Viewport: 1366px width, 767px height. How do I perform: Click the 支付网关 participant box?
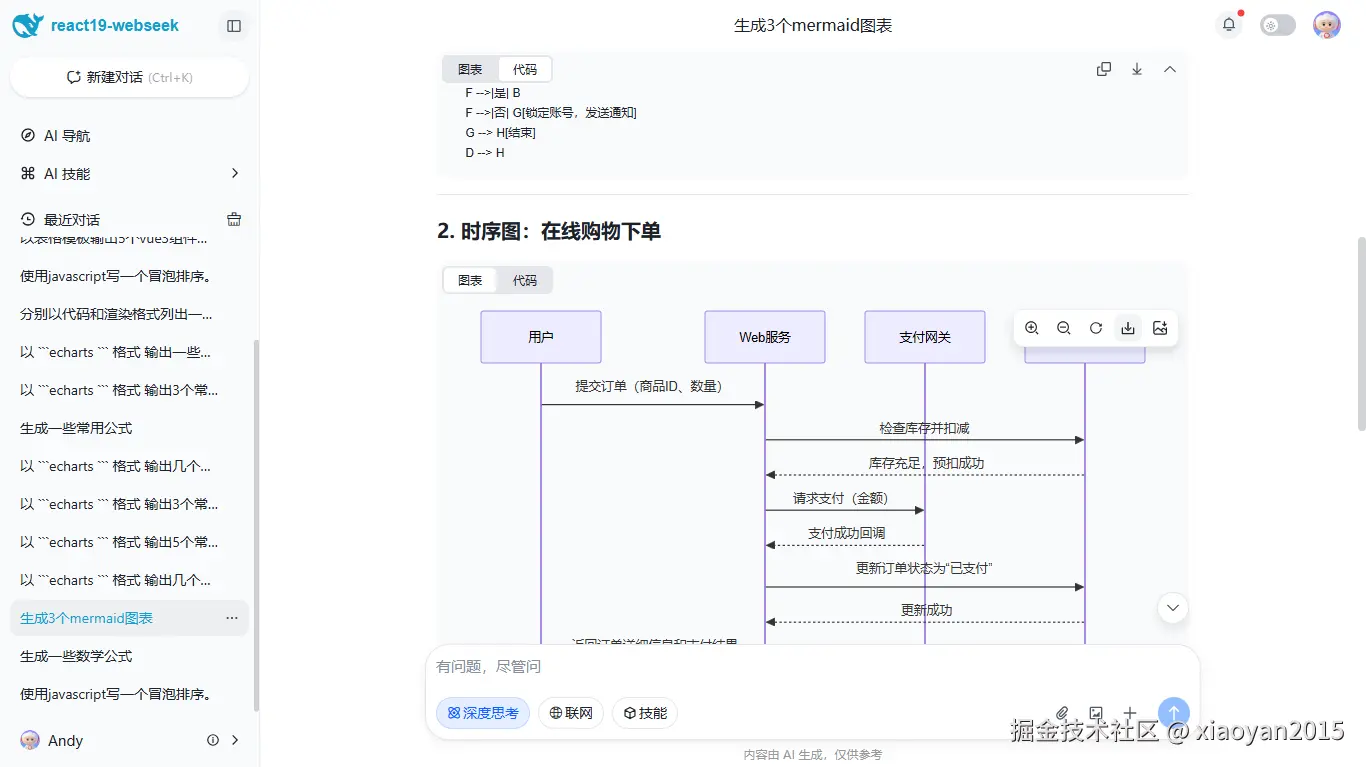[x=925, y=337]
